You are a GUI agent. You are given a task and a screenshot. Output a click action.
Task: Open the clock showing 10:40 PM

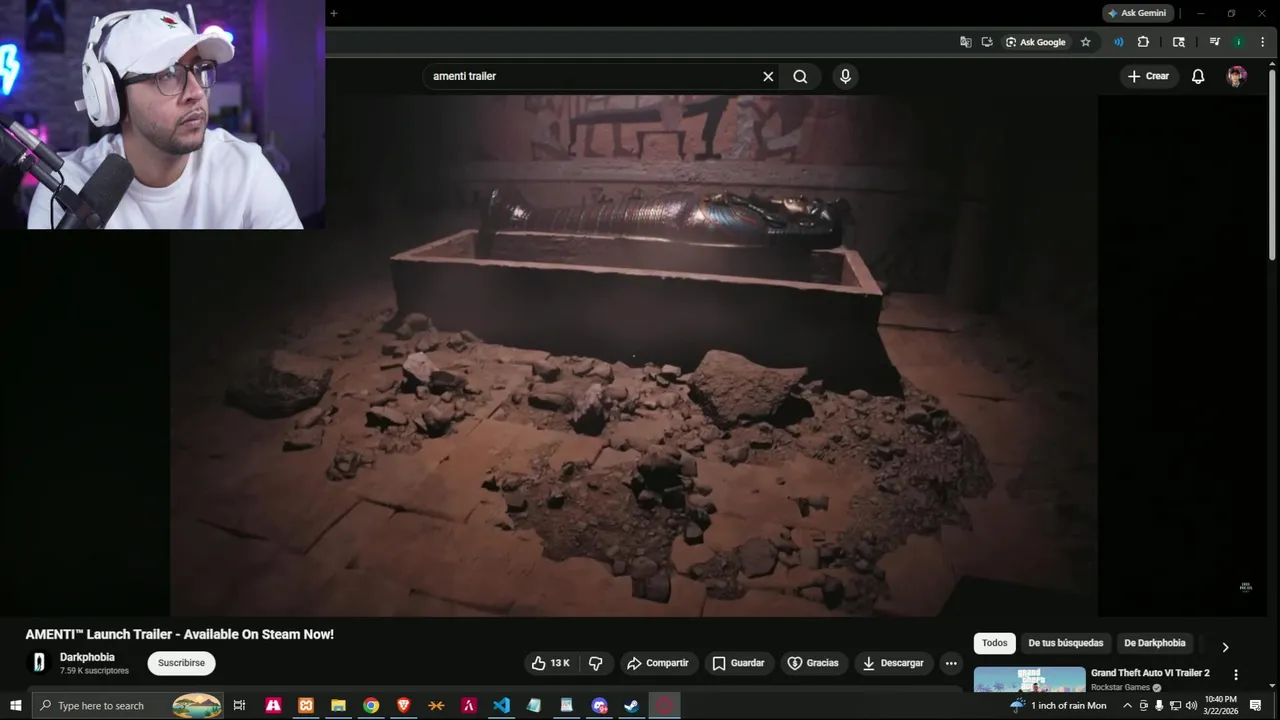pyautogui.click(x=1221, y=705)
